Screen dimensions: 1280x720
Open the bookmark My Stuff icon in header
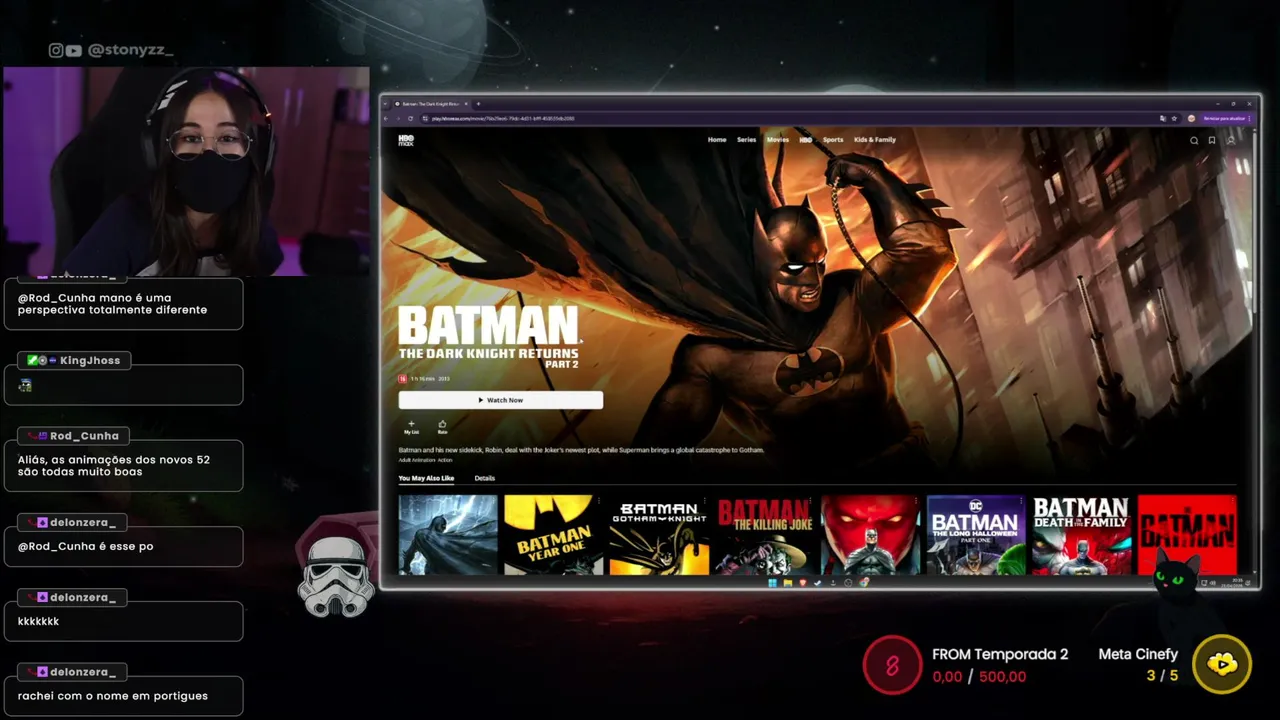(x=1212, y=140)
